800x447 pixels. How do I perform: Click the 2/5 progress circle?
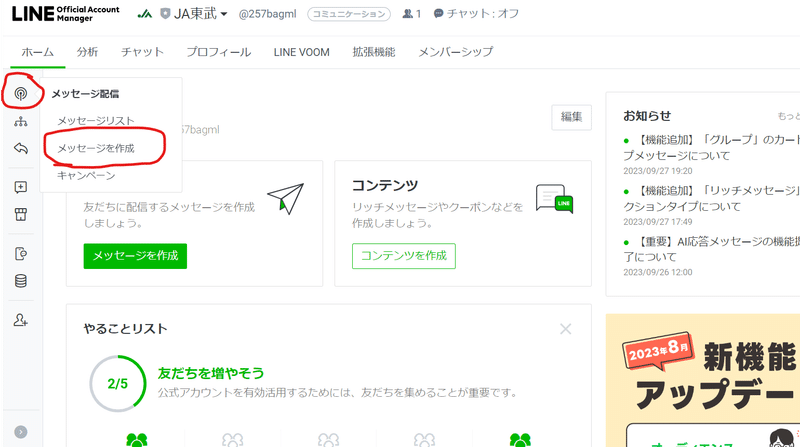(118, 384)
